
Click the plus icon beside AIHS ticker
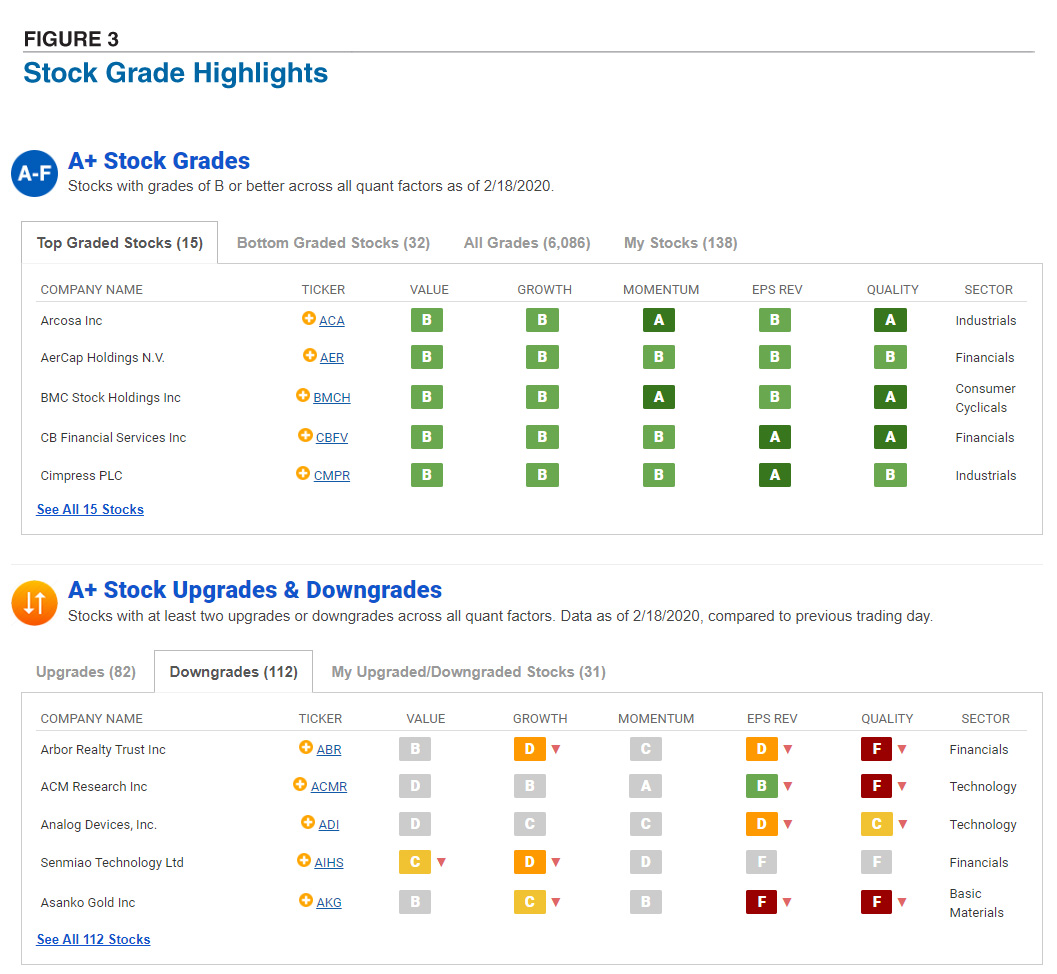(x=304, y=860)
